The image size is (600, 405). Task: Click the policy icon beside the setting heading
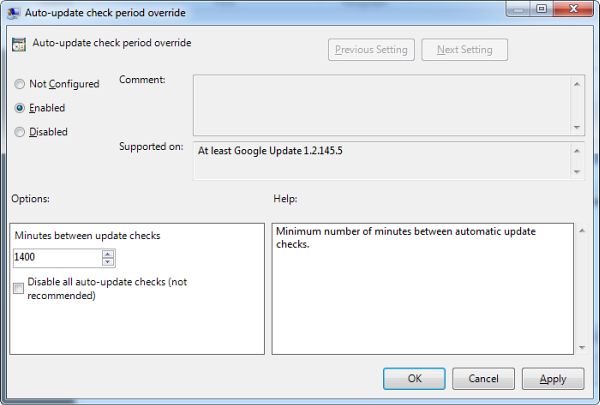(x=19, y=44)
